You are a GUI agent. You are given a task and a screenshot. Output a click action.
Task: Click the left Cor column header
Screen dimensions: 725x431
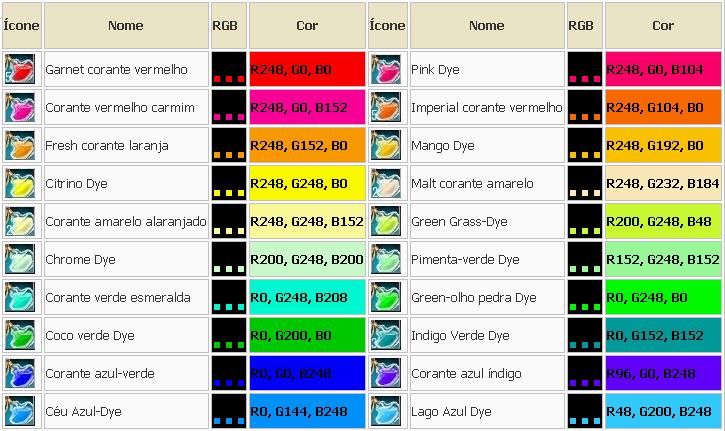pyautogui.click(x=307, y=25)
